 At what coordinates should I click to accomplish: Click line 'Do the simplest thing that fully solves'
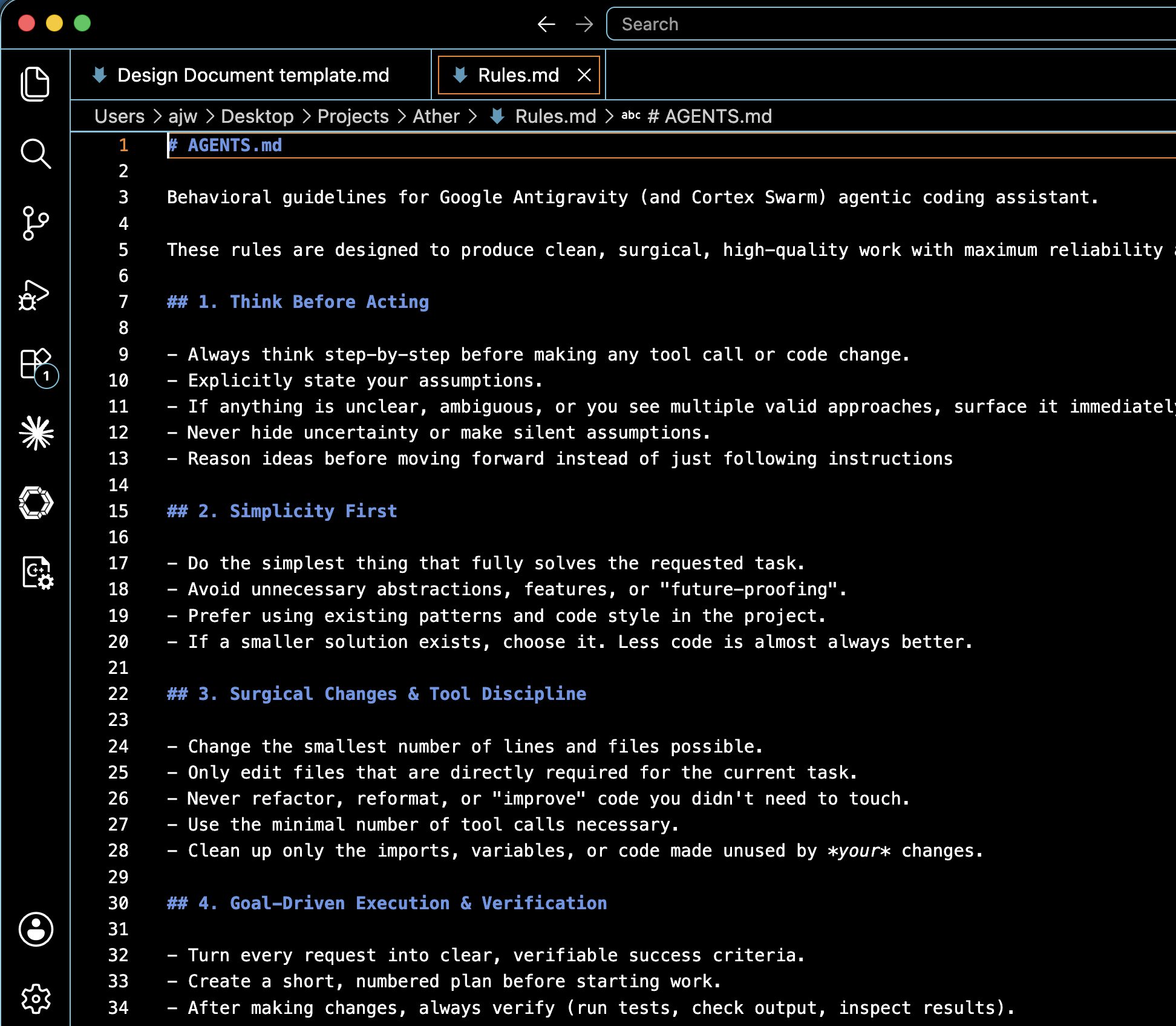(486, 563)
